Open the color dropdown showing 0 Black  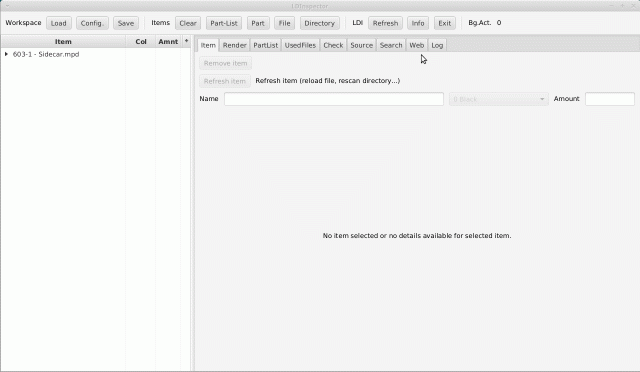click(x=499, y=99)
